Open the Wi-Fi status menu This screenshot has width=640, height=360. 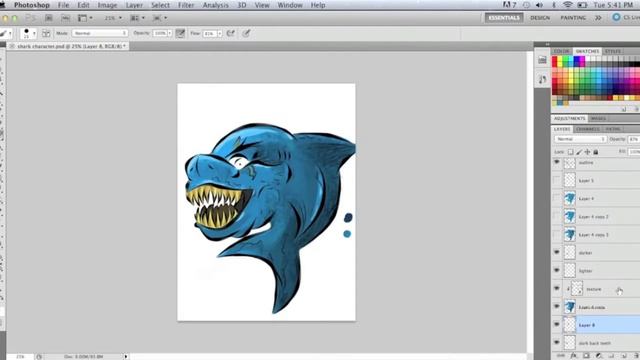point(567,5)
